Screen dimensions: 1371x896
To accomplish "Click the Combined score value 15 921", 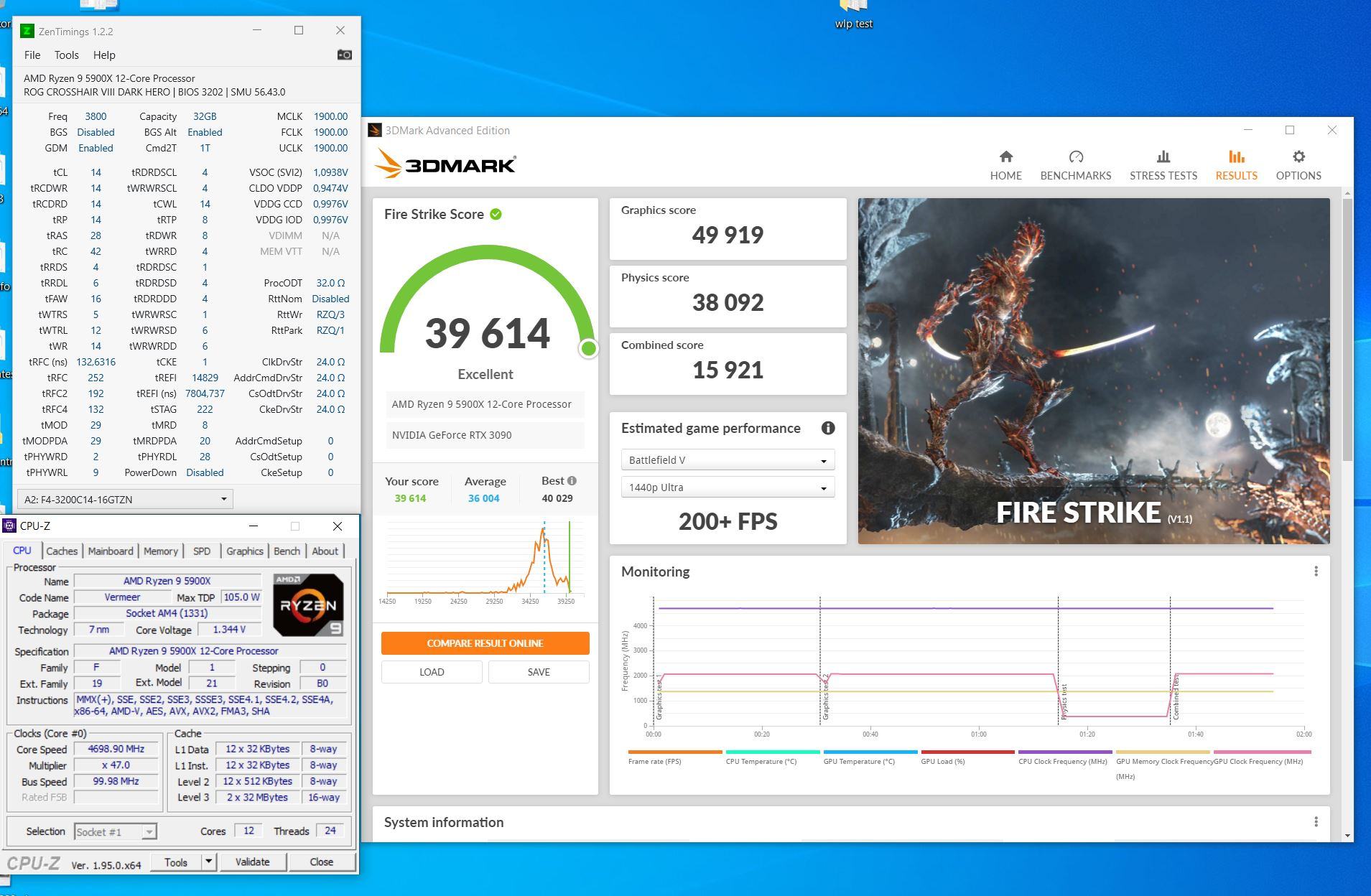I will (x=728, y=370).
